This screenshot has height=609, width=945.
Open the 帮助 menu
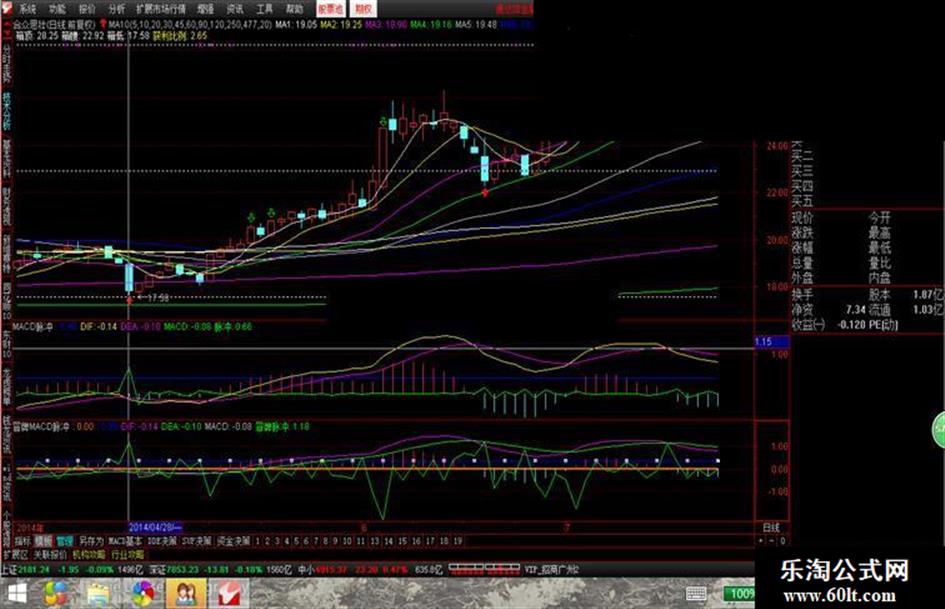coord(294,9)
